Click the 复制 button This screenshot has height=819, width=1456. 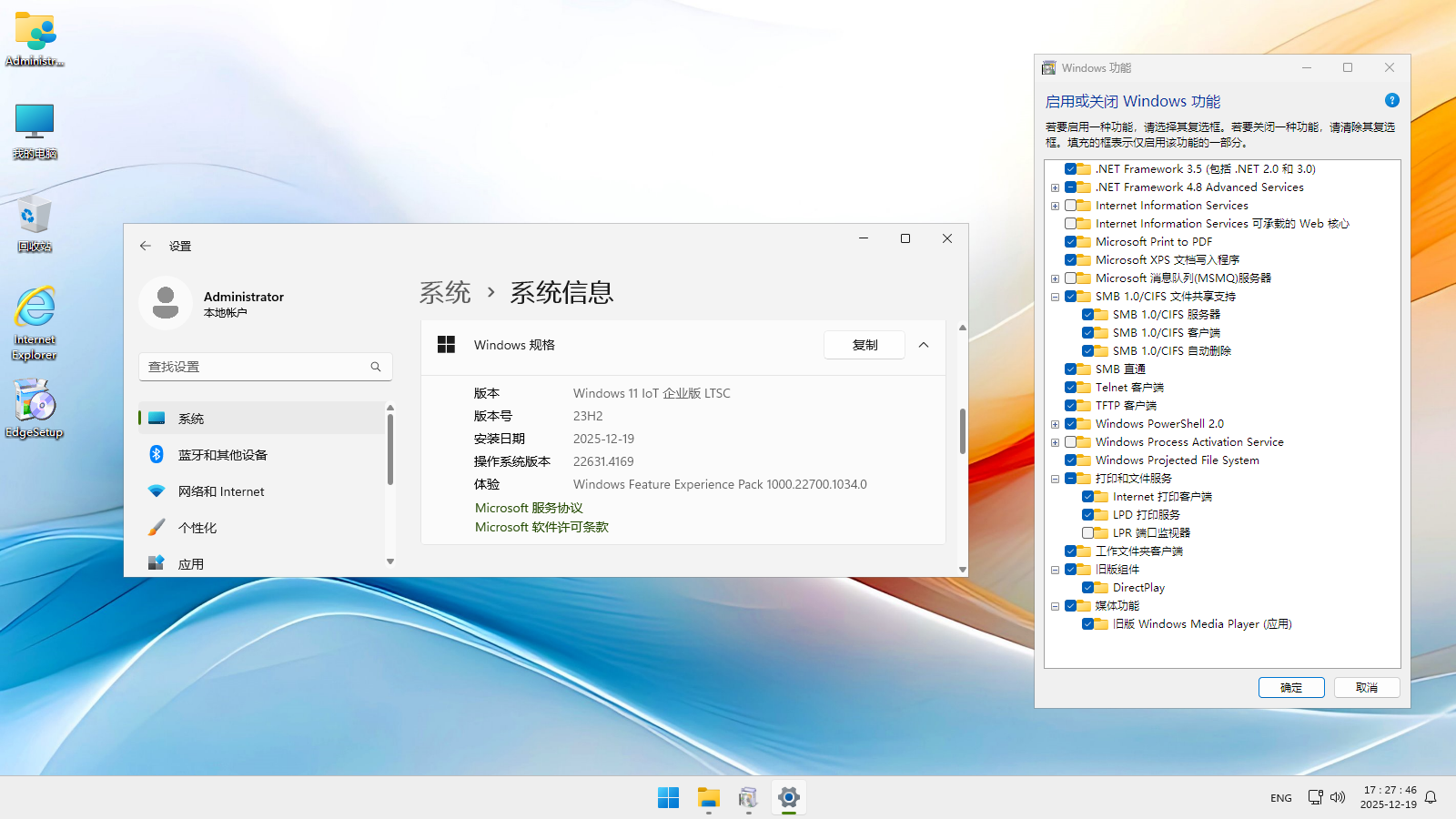coord(864,345)
